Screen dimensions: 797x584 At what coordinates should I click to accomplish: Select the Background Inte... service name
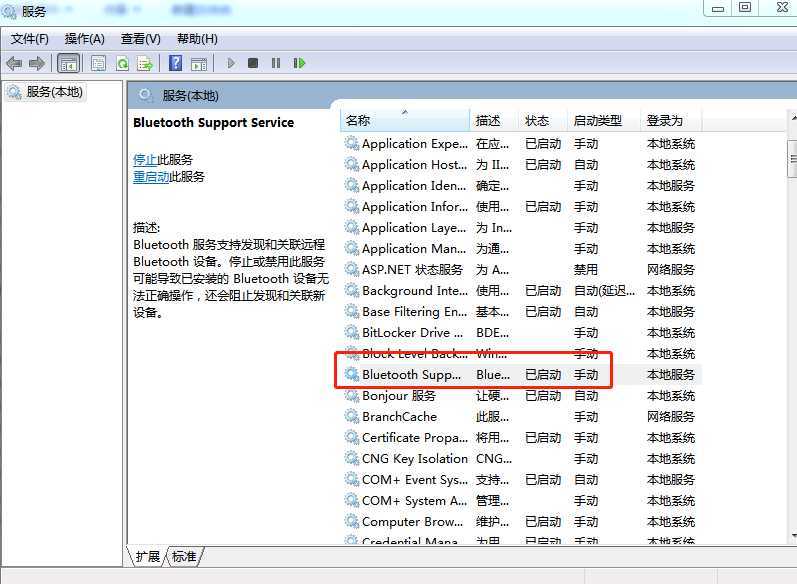click(x=415, y=291)
